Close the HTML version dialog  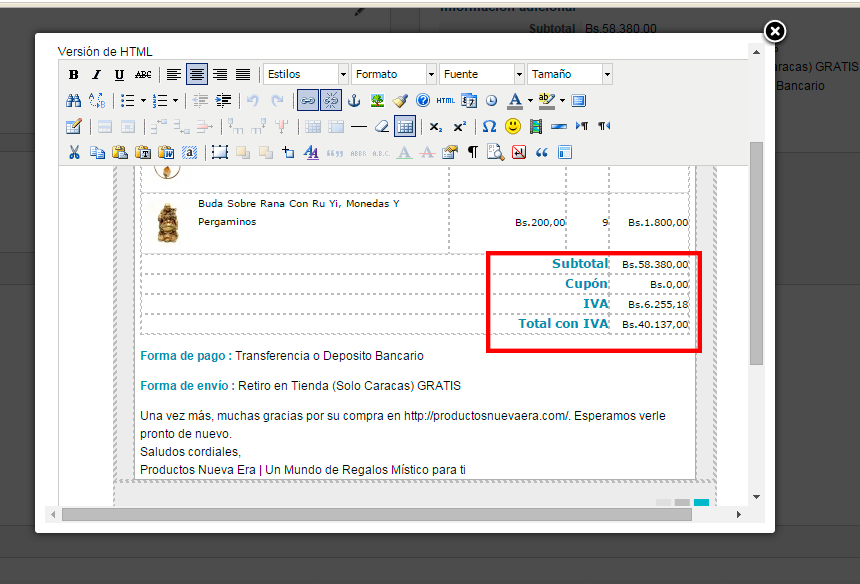coord(775,31)
